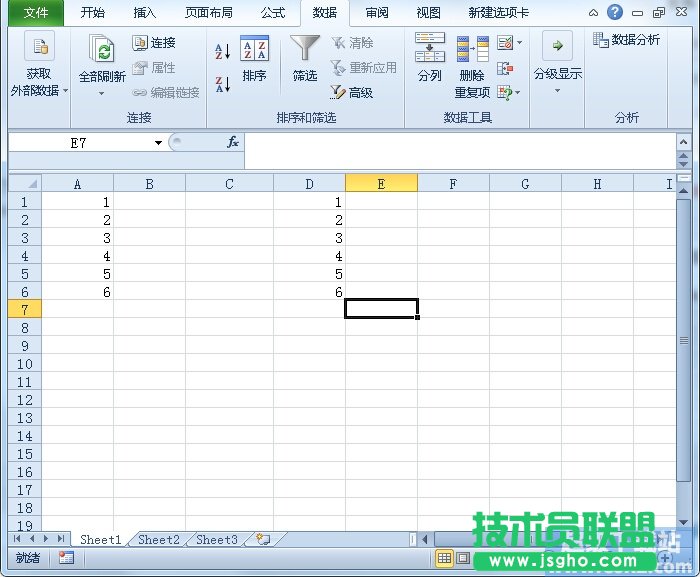Open the 公式 (Formulas) ribbon tab
This screenshot has height=577, width=700.
[273, 13]
